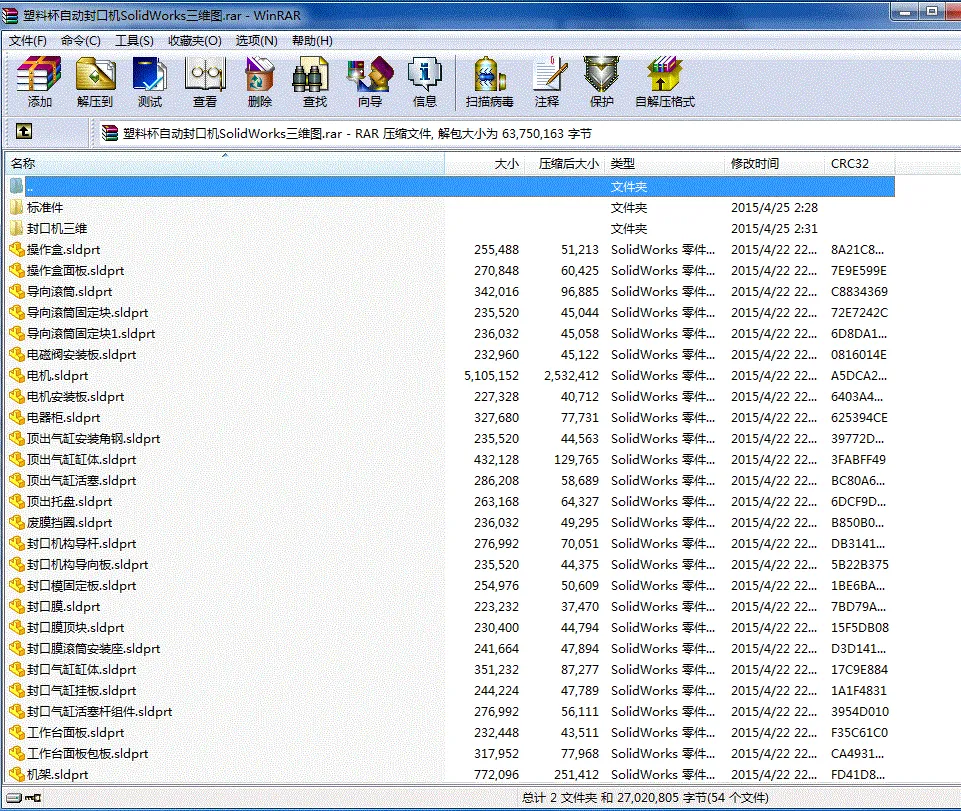Screen dimensions: 961x811
Task: Select 导向滚筒固定块1.sldprt file name
Action: pyautogui.click(x=91, y=333)
